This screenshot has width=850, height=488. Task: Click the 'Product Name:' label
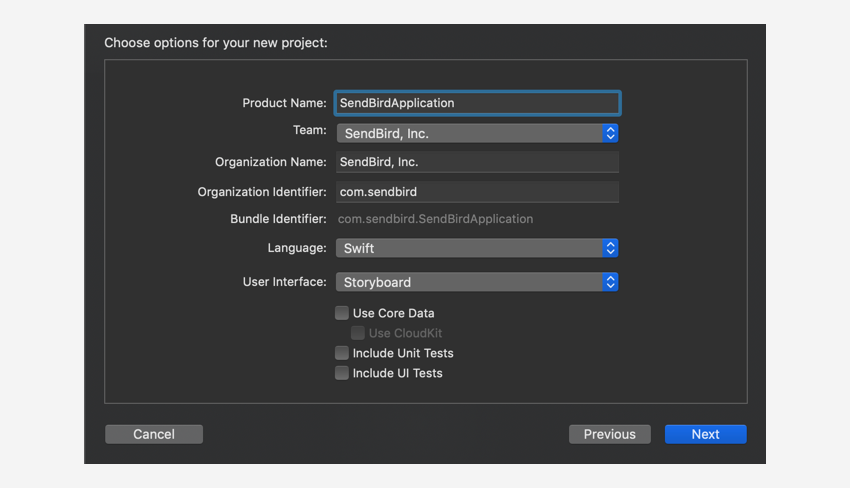pos(284,103)
